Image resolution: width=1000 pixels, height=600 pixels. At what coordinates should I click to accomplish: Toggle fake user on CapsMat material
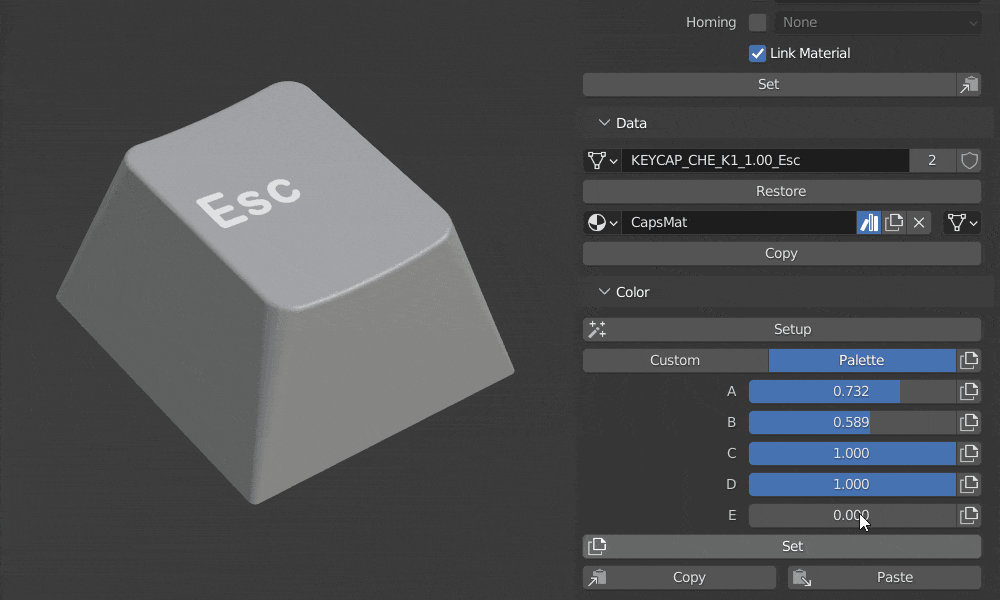[x=868, y=223]
